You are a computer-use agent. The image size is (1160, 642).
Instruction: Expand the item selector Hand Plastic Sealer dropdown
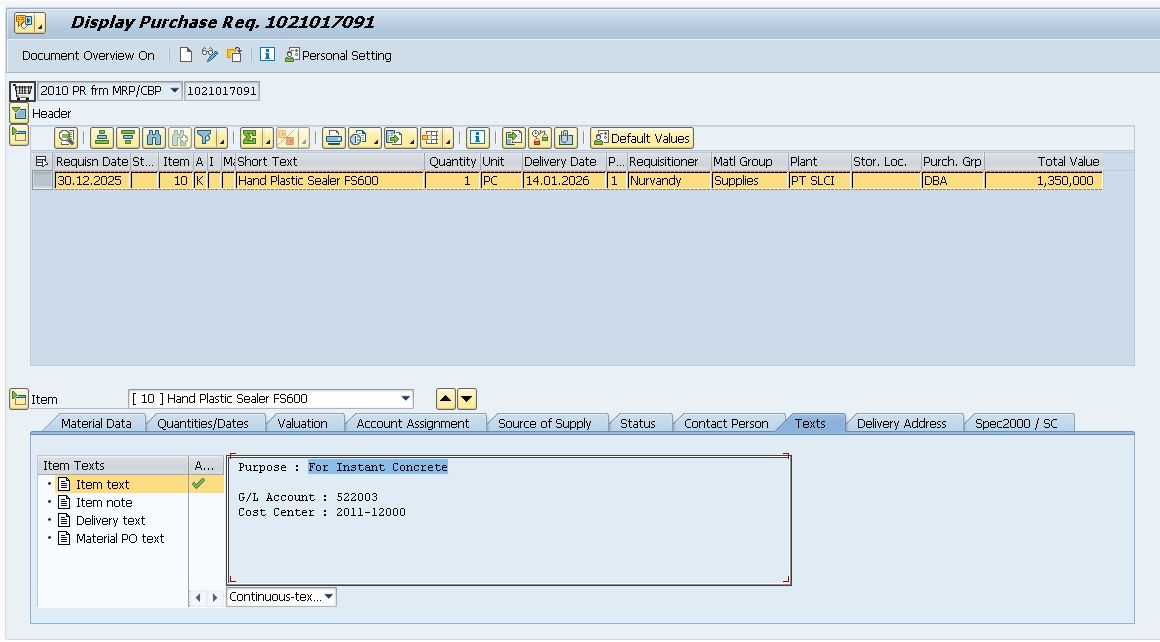(x=405, y=399)
